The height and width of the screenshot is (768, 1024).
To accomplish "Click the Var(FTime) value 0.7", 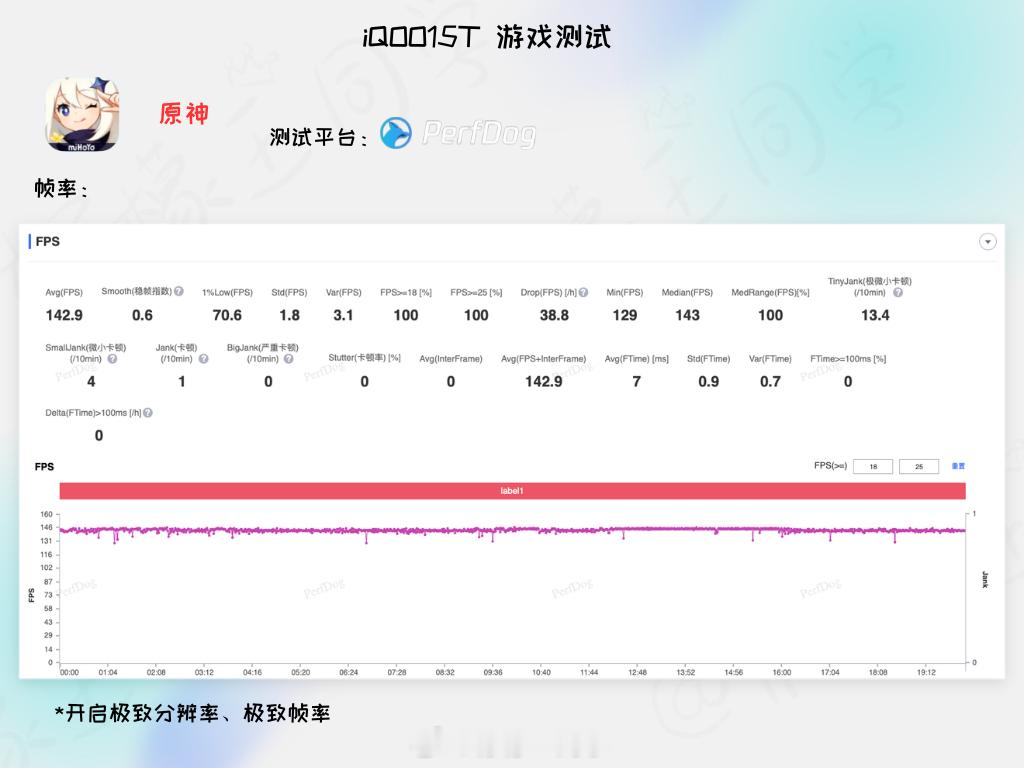I will pyautogui.click(x=771, y=381).
